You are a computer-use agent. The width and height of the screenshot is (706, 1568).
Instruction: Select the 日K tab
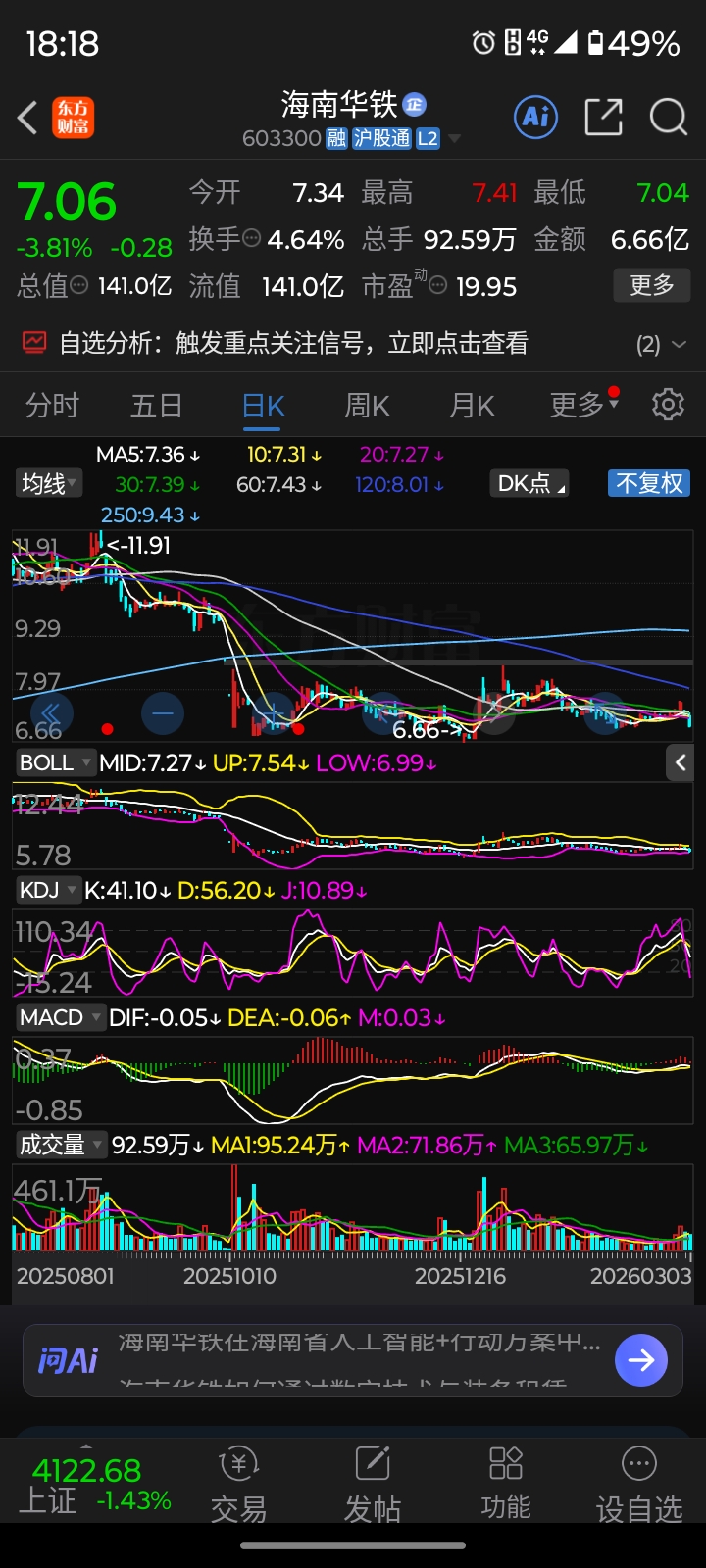point(263,406)
